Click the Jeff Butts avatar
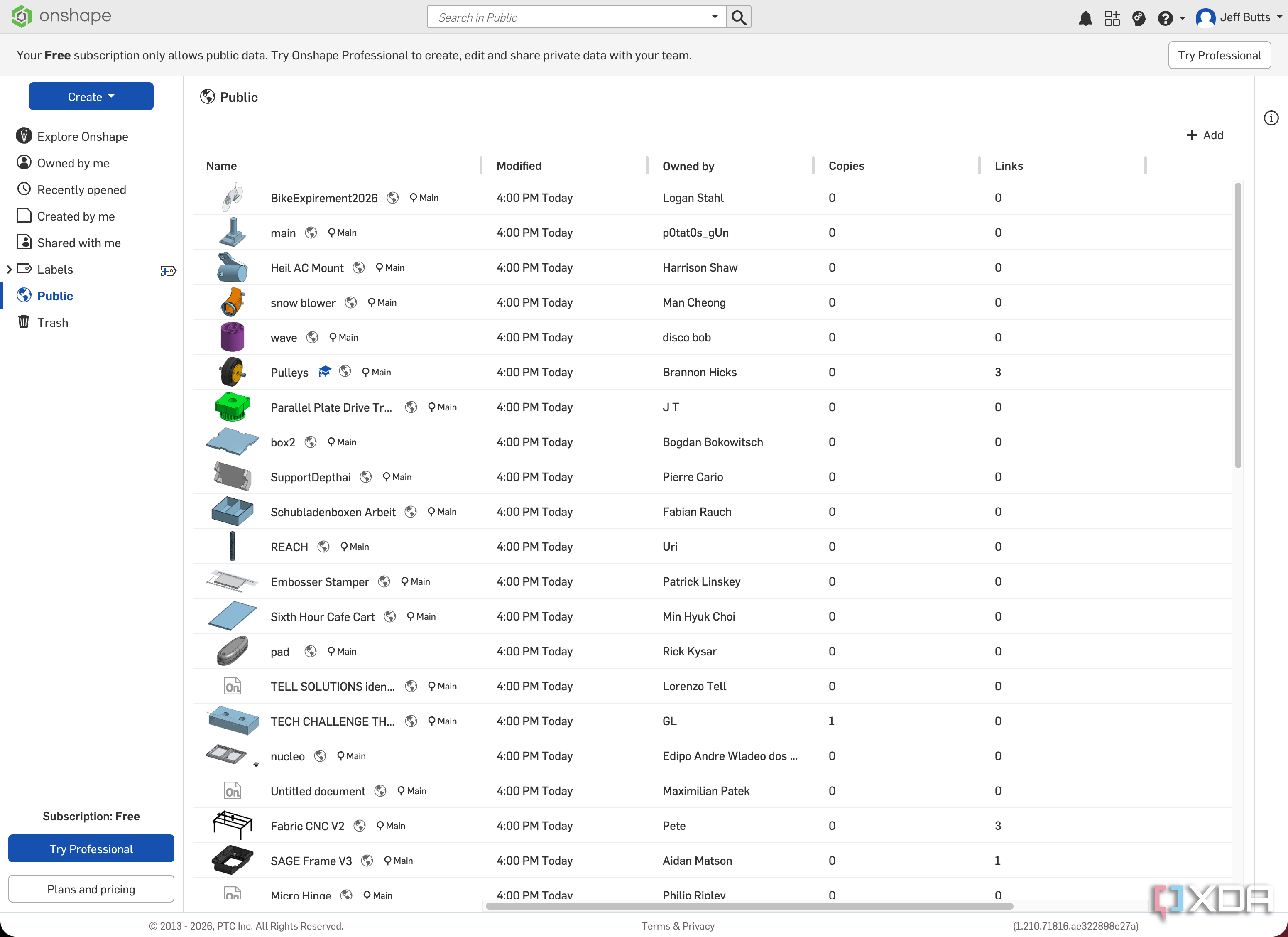Screen dimensions: 1288x937 tap(1205, 17)
